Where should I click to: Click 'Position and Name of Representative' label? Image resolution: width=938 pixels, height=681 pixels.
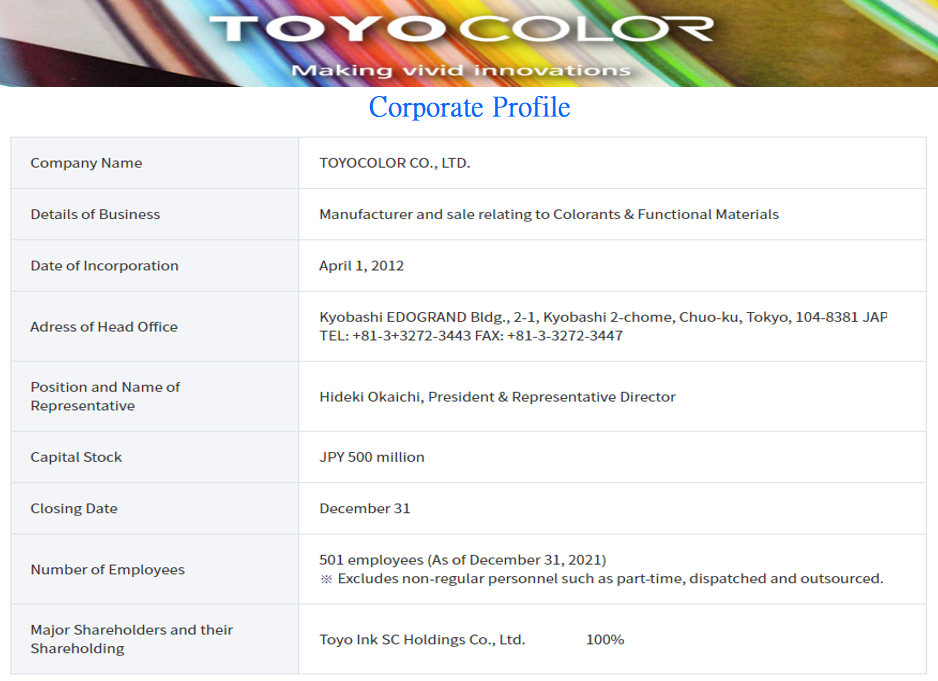point(105,396)
